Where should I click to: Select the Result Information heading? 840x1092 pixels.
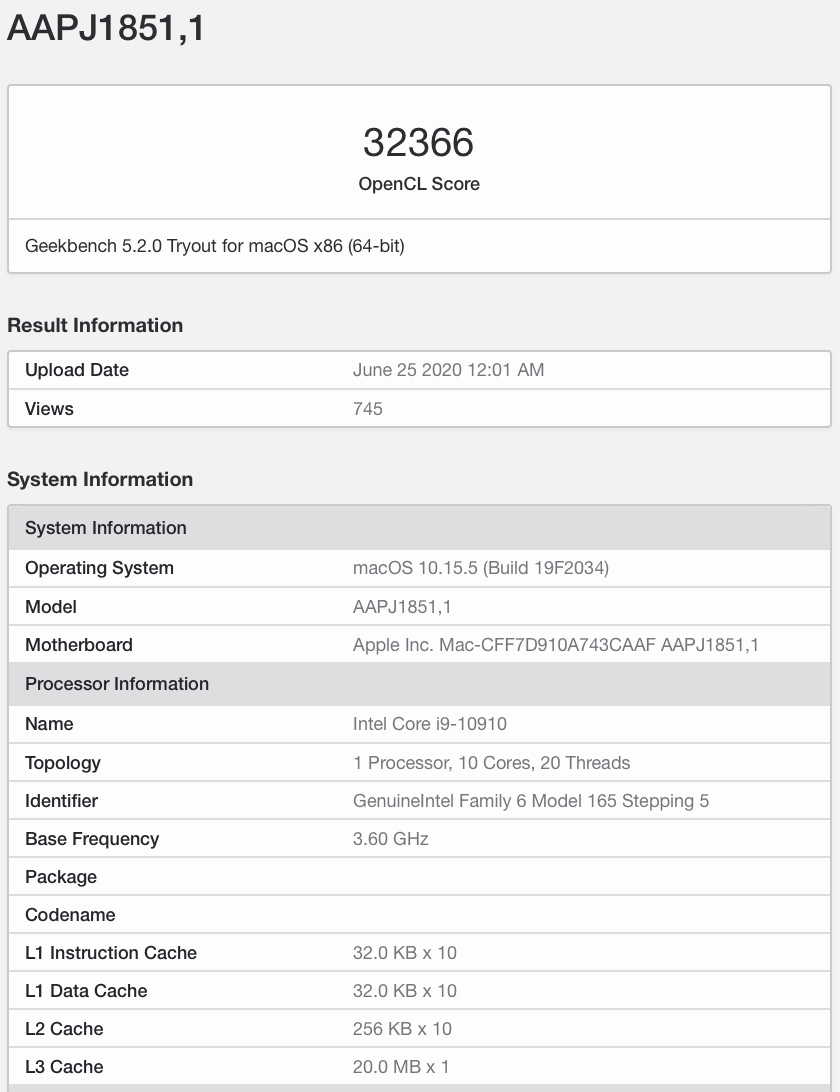coord(95,325)
